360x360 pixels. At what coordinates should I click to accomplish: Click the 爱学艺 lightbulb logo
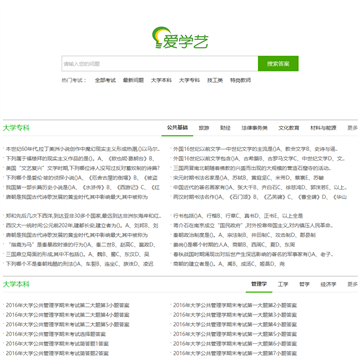pos(180,38)
